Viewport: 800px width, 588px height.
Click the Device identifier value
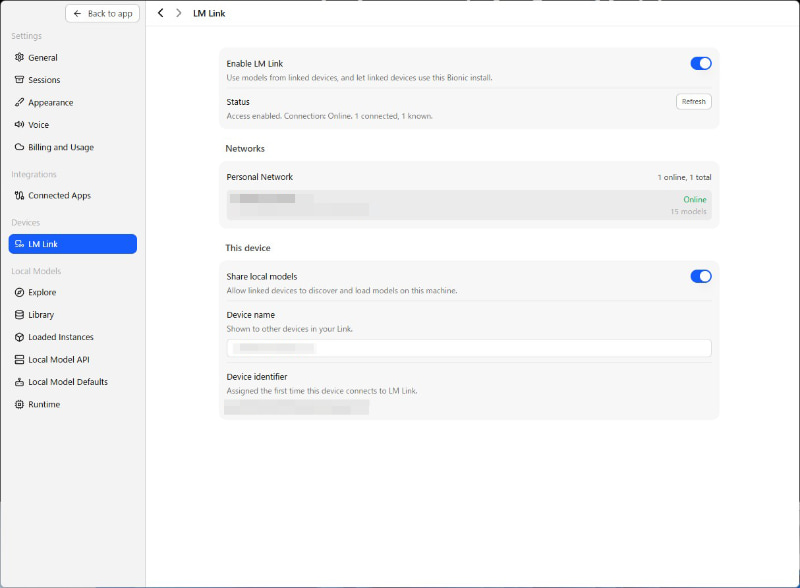coord(296,407)
